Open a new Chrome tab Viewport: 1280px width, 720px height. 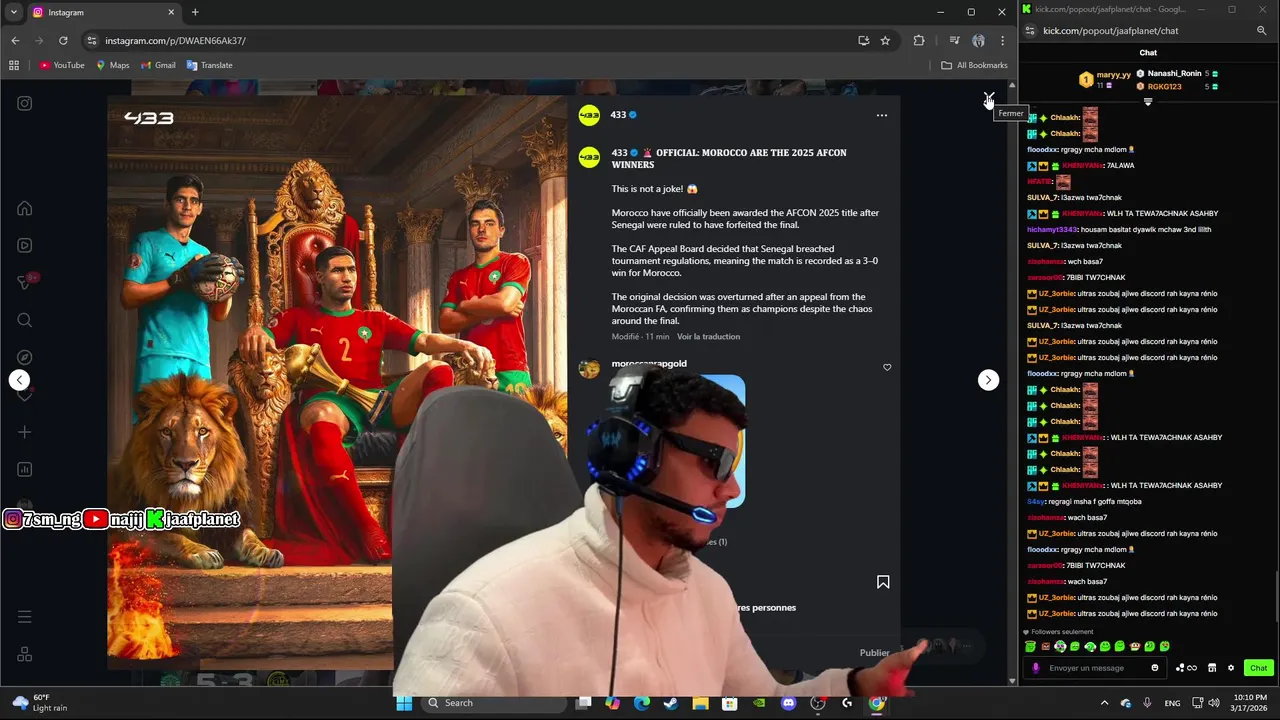click(195, 12)
